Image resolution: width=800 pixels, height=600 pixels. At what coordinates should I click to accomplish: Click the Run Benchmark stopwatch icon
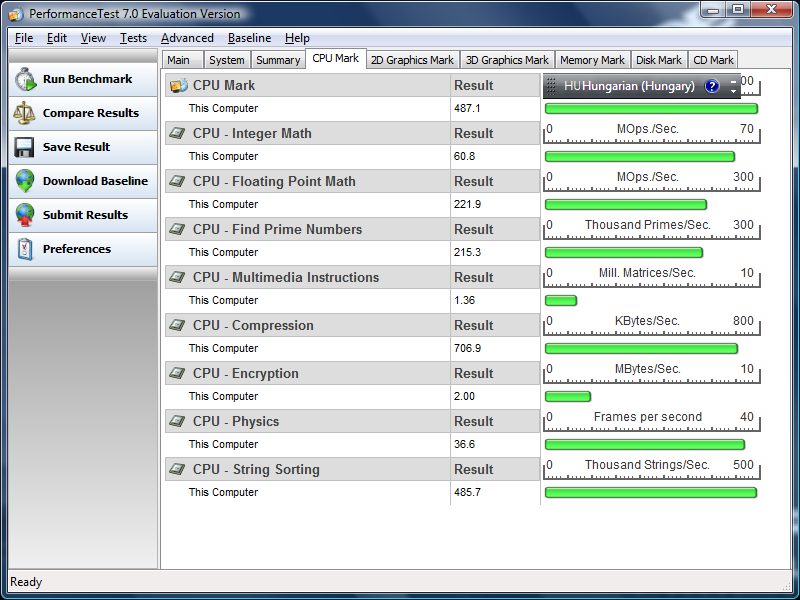pos(25,80)
